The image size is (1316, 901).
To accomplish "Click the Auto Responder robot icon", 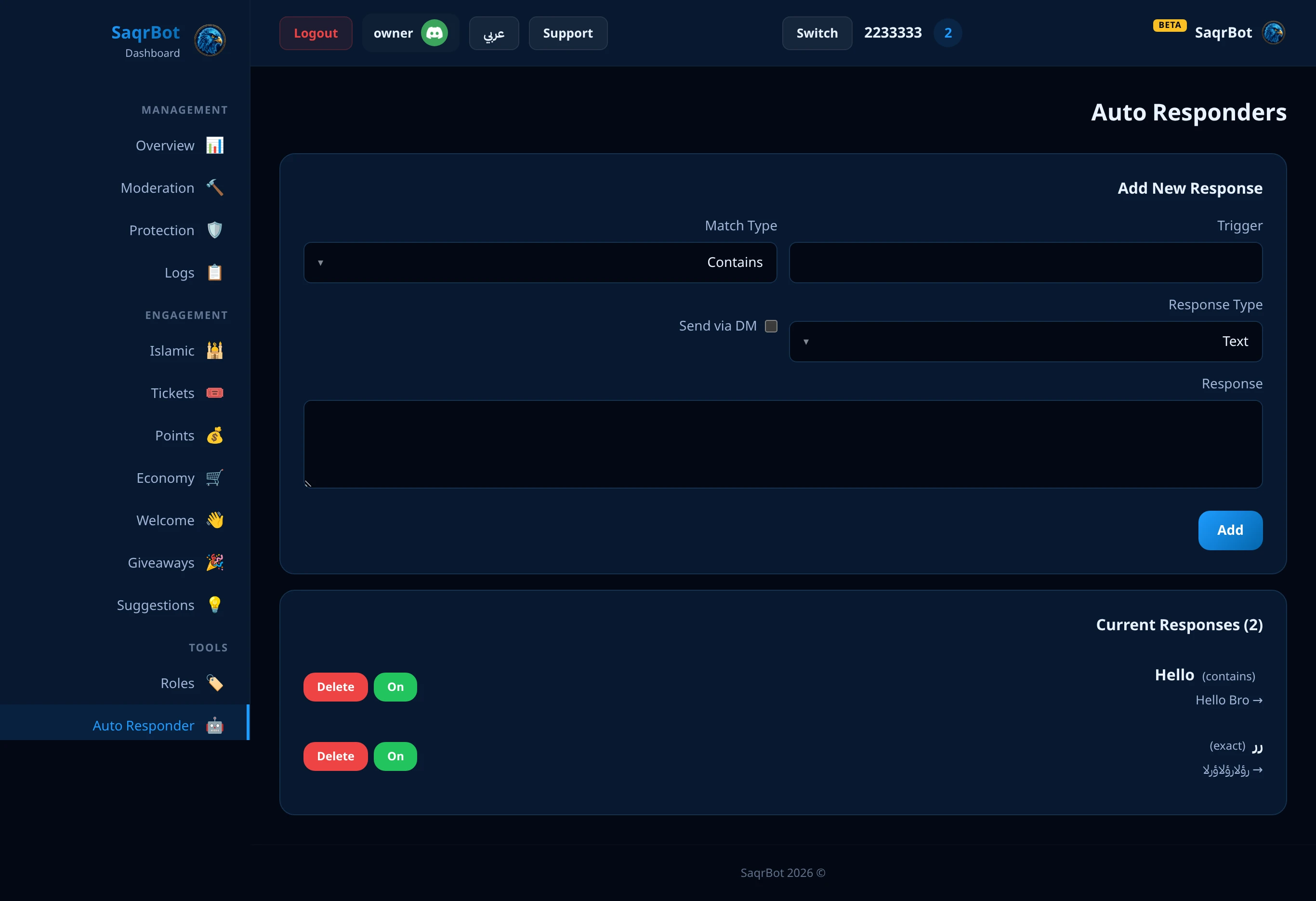I will pyautogui.click(x=215, y=726).
